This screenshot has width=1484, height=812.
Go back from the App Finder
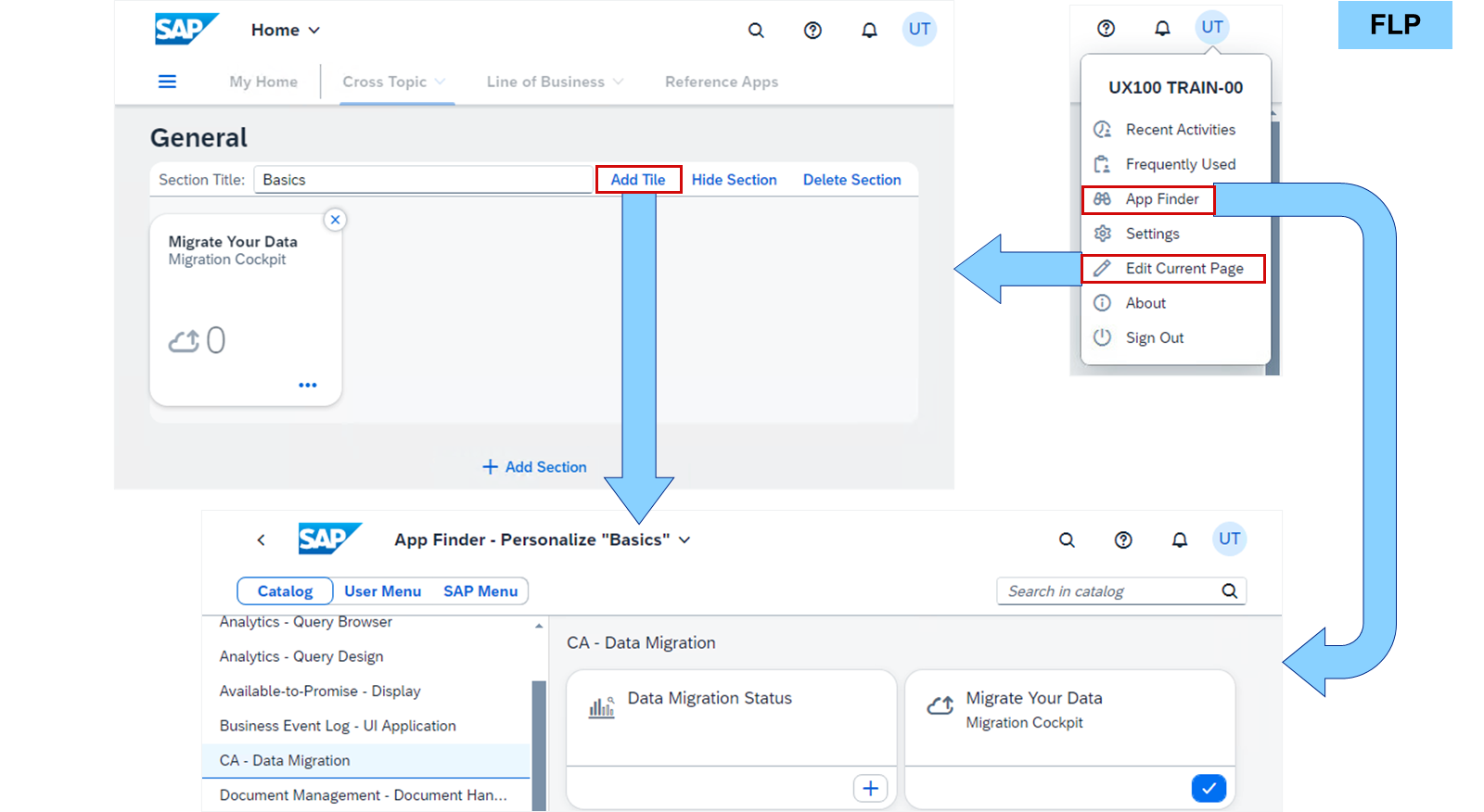coord(262,539)
